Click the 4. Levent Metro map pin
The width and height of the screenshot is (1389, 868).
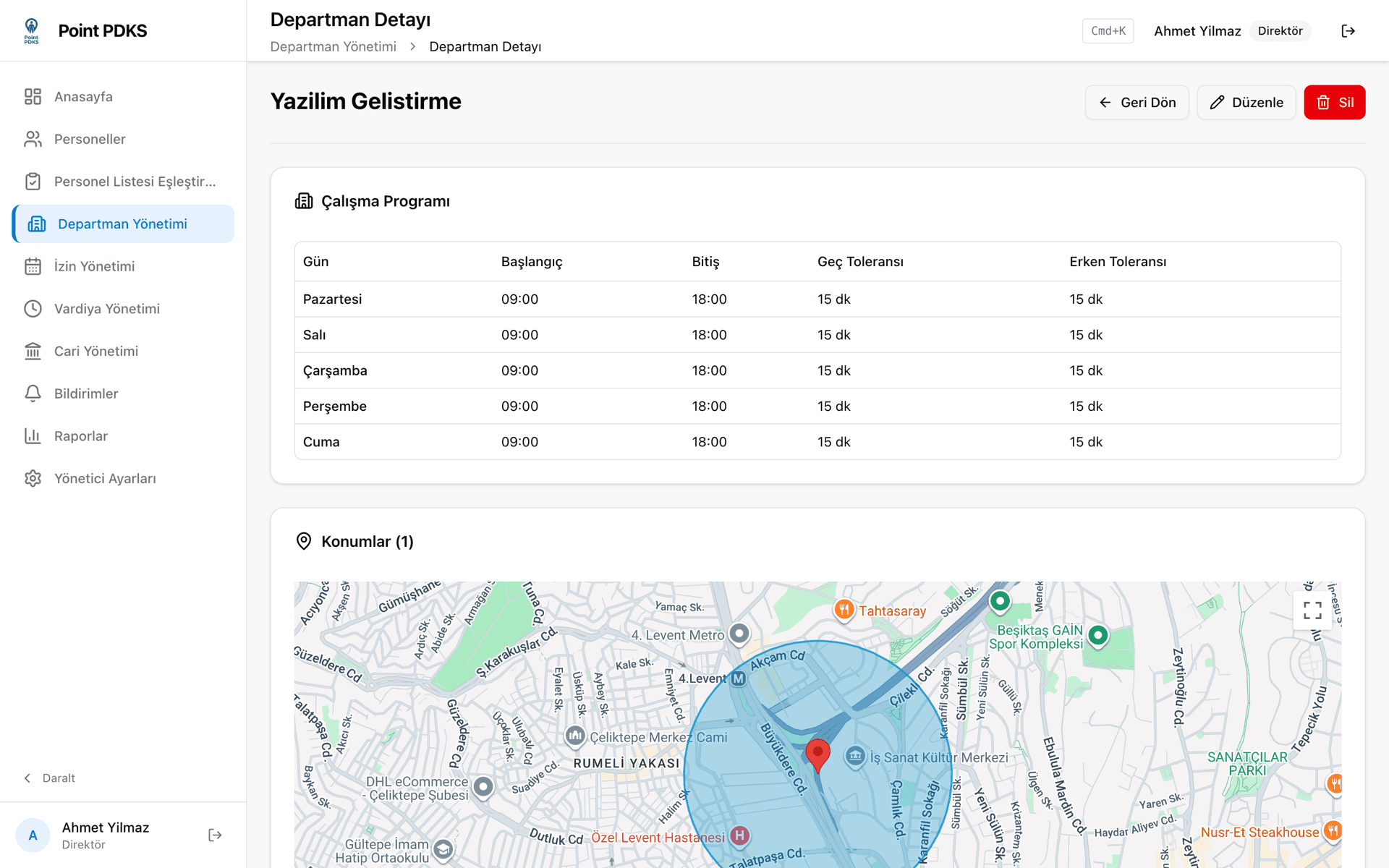pyautogui.click(x=739, y=634)
